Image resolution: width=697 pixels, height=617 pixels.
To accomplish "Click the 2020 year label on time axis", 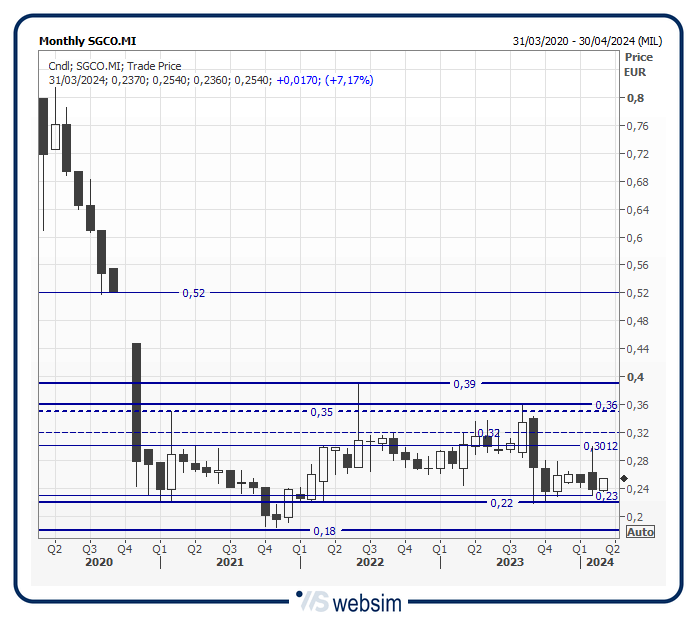I will [x=99, y=563].
